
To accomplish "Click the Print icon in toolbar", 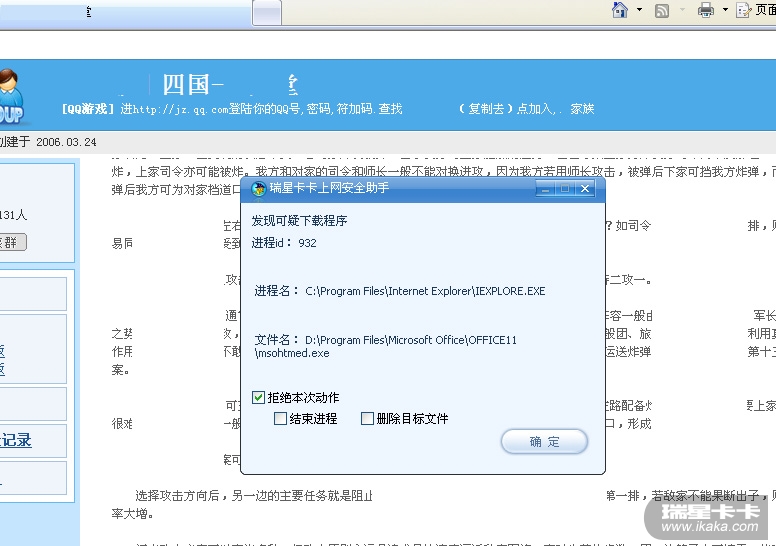I will pos(706,10).
